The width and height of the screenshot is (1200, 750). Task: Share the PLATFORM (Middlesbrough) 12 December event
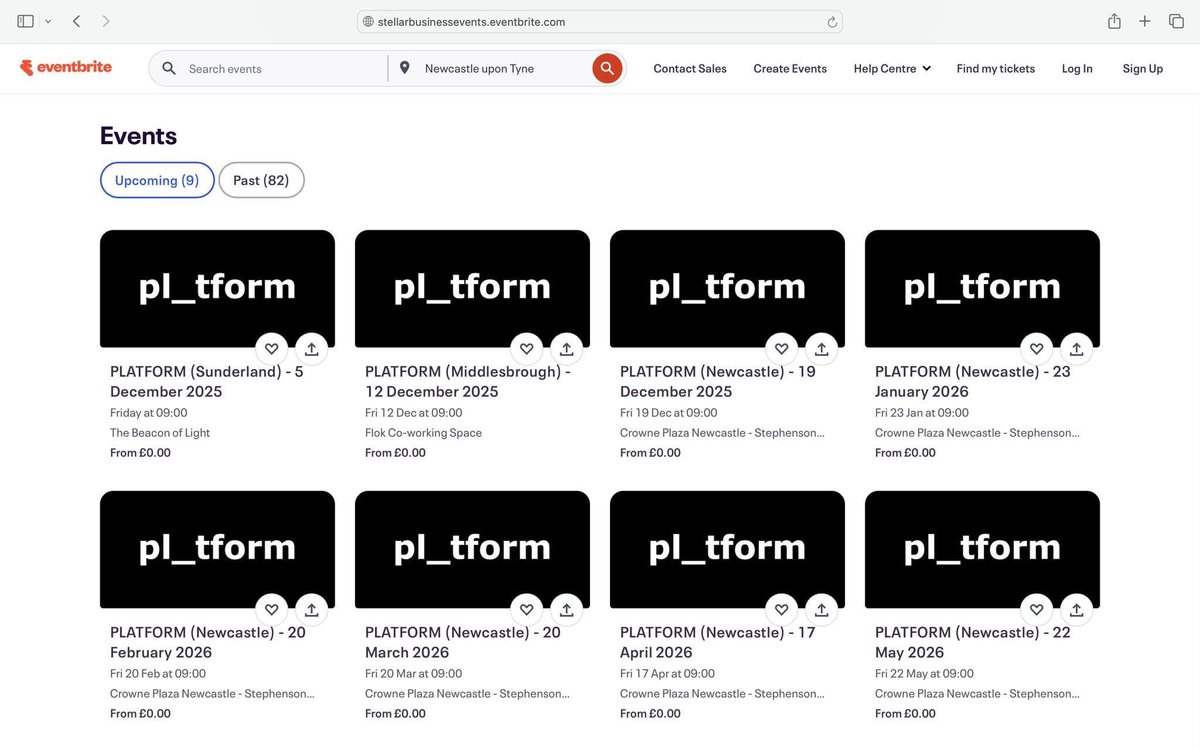click(566, 349)
